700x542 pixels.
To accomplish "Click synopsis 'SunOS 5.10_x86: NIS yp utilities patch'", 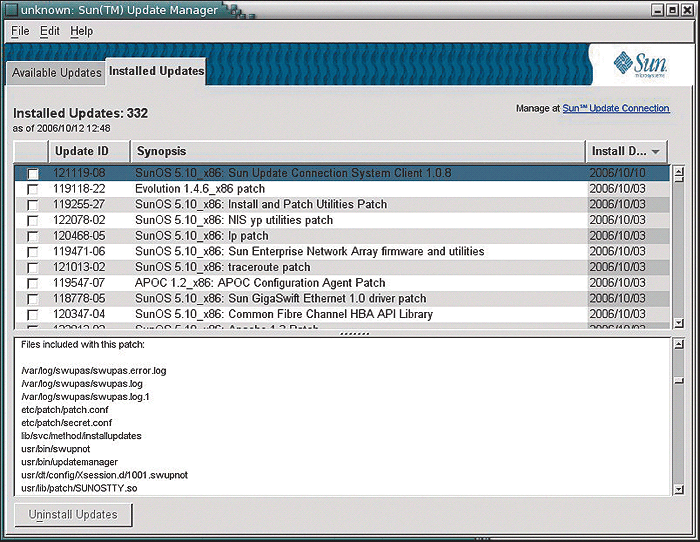I will (234, 220).
